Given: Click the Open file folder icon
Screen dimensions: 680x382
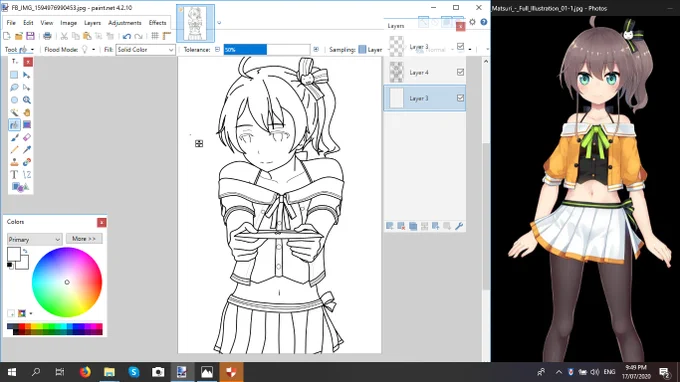Looking at the screenshot, I should (18, 36).
